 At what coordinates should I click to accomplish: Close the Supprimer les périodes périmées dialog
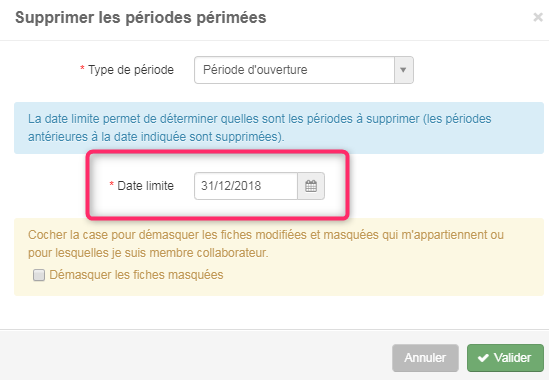pos(538,17)
